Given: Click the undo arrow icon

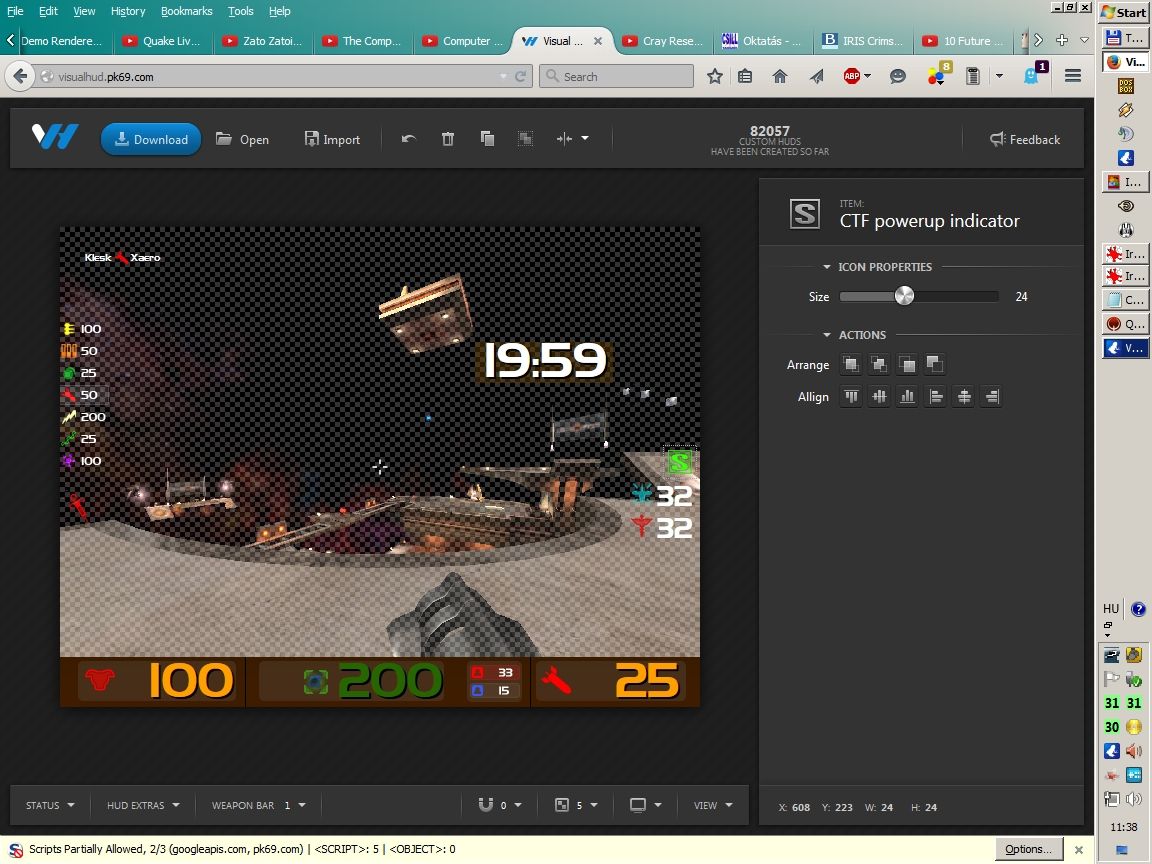Looking at the screenshot, I should (409, 139).
